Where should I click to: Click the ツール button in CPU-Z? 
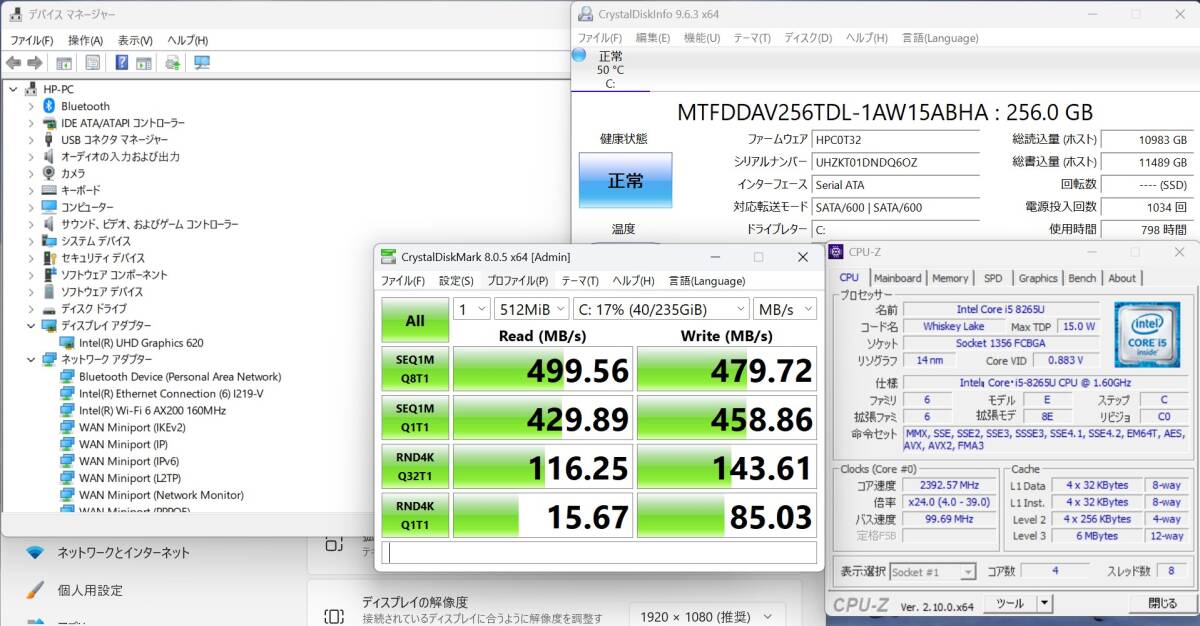[x=1010, y=603]
